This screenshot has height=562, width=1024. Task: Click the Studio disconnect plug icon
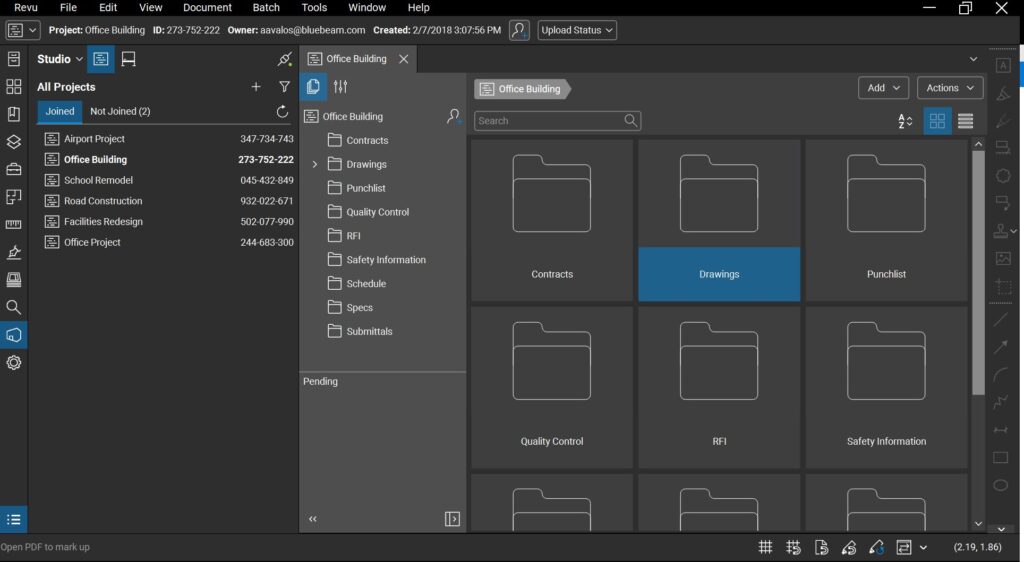[x=285, y=59]
